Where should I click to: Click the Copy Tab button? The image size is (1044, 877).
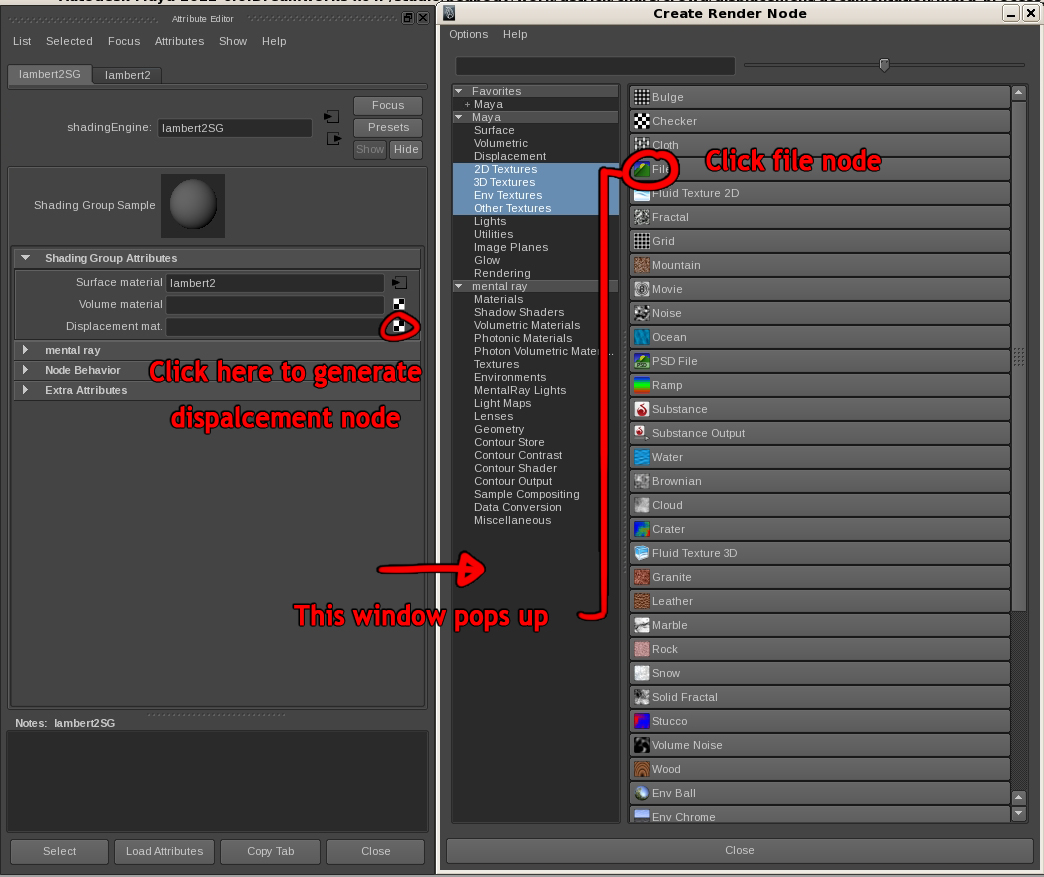click(270, 851)
